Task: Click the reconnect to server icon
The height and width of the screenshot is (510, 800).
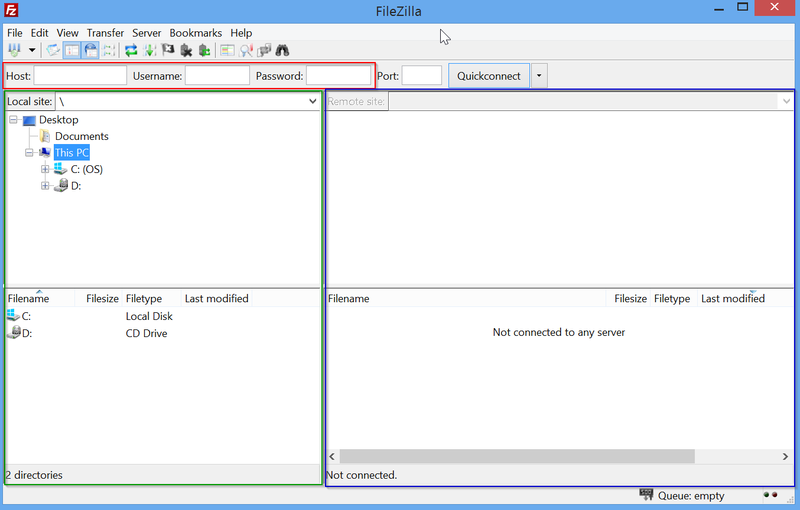Action: click(204, 50)
